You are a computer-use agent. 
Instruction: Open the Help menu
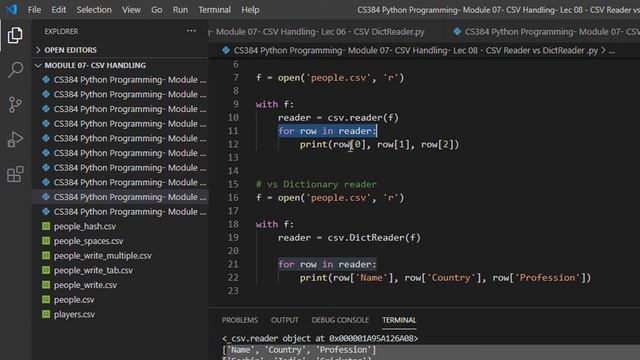click(250, 9)
